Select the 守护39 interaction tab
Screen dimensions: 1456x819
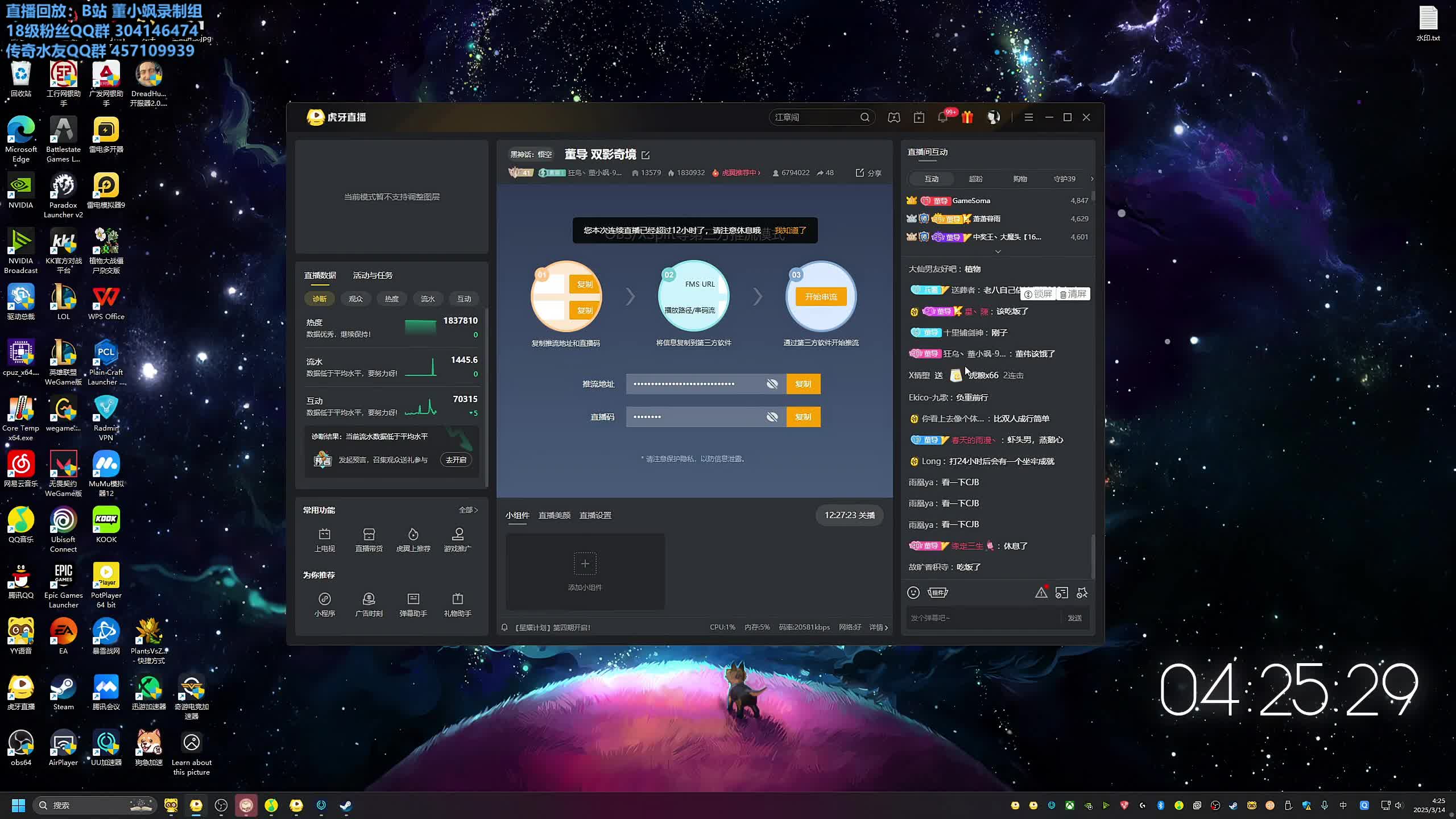coord(1064,179)
